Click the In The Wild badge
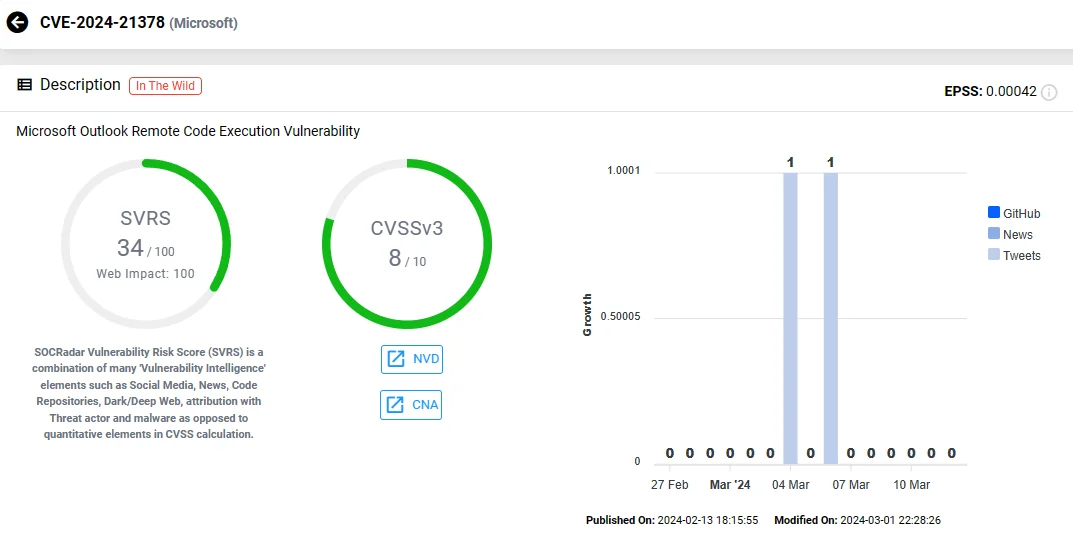Screen dimensions: 1073x534 pos(166,86)
